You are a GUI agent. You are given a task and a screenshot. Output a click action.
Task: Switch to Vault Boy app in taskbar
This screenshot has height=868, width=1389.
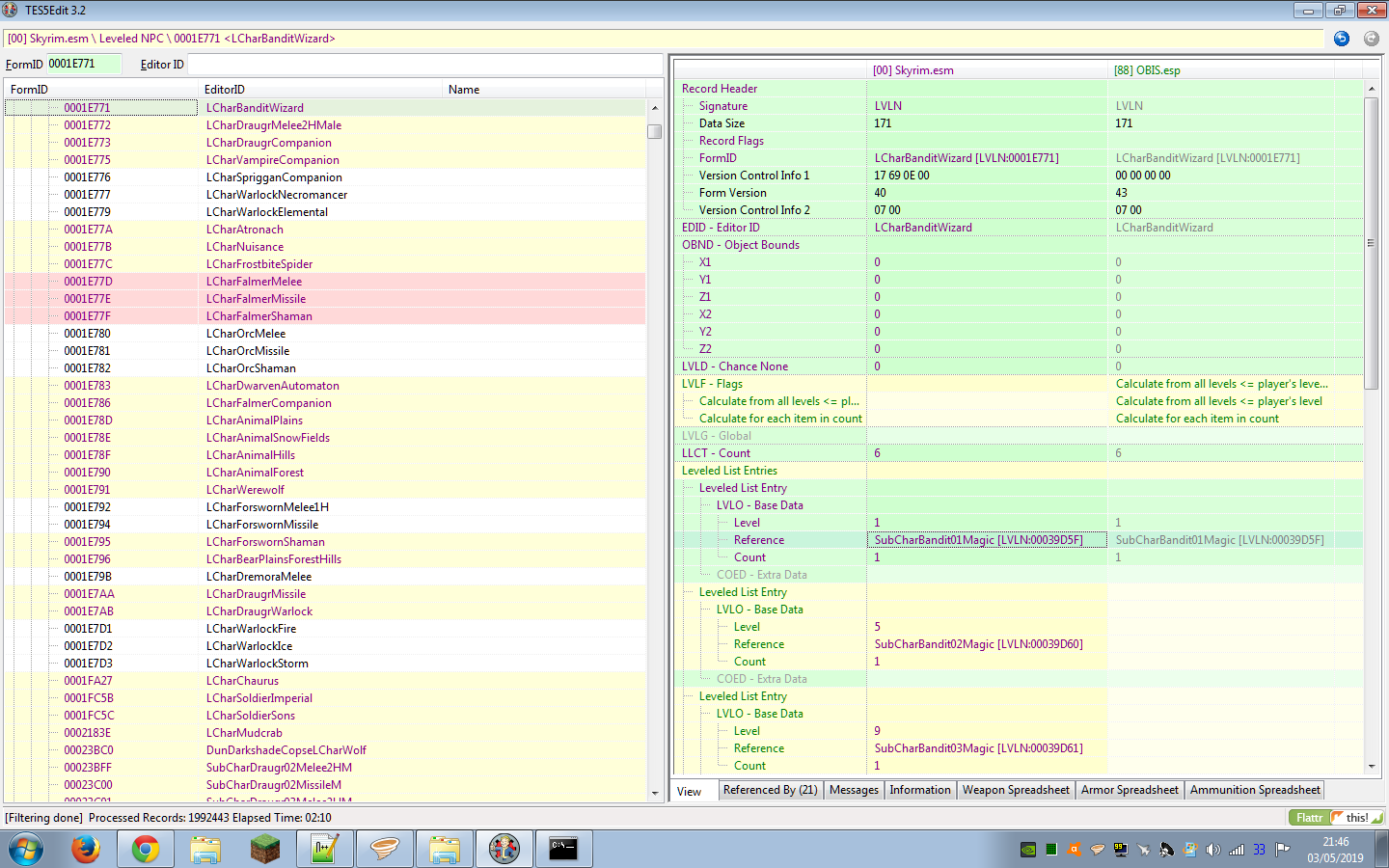pyautogui.click(x=504, y=850)
